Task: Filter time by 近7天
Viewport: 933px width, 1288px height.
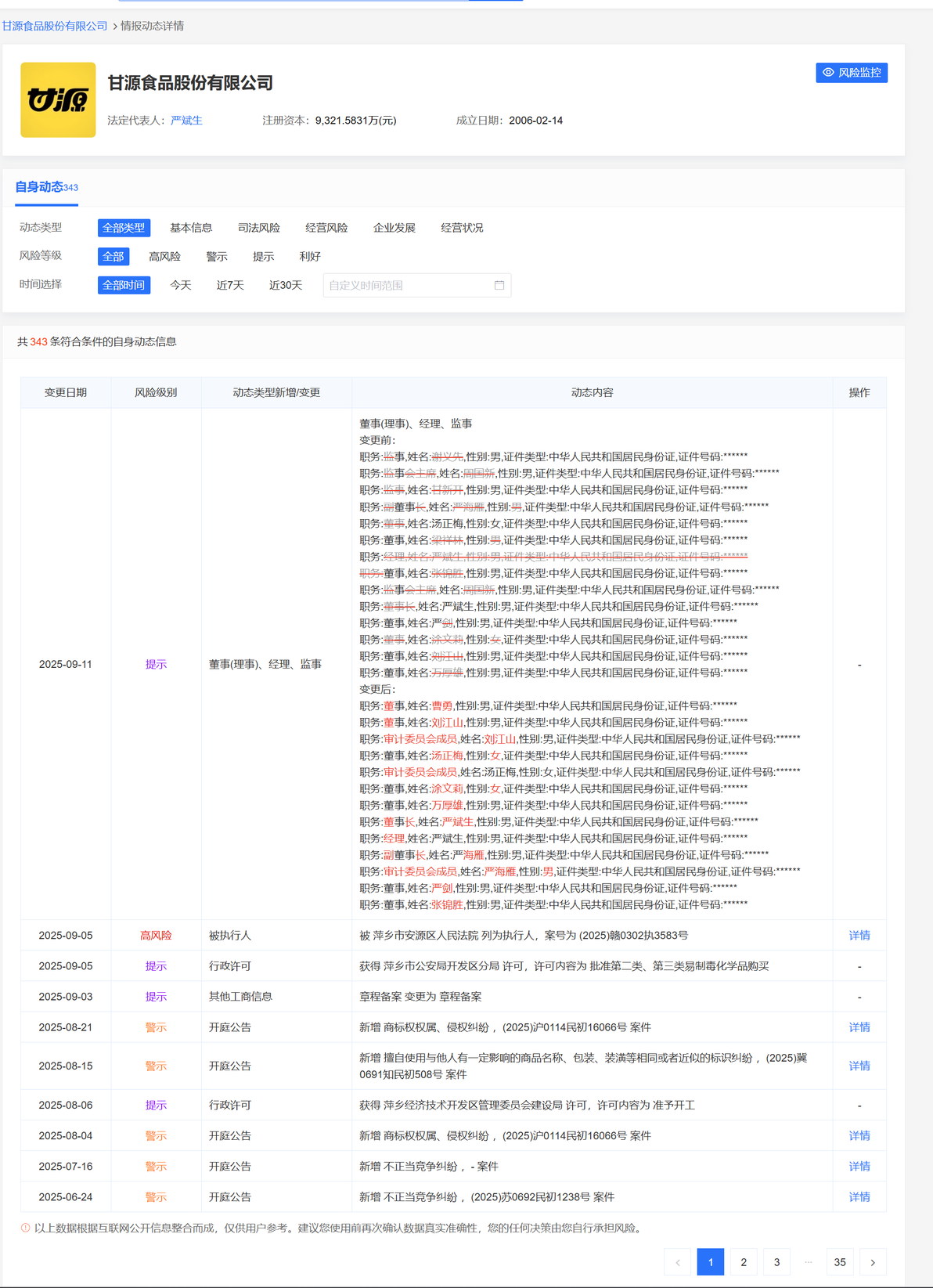Action: point(230,285)
